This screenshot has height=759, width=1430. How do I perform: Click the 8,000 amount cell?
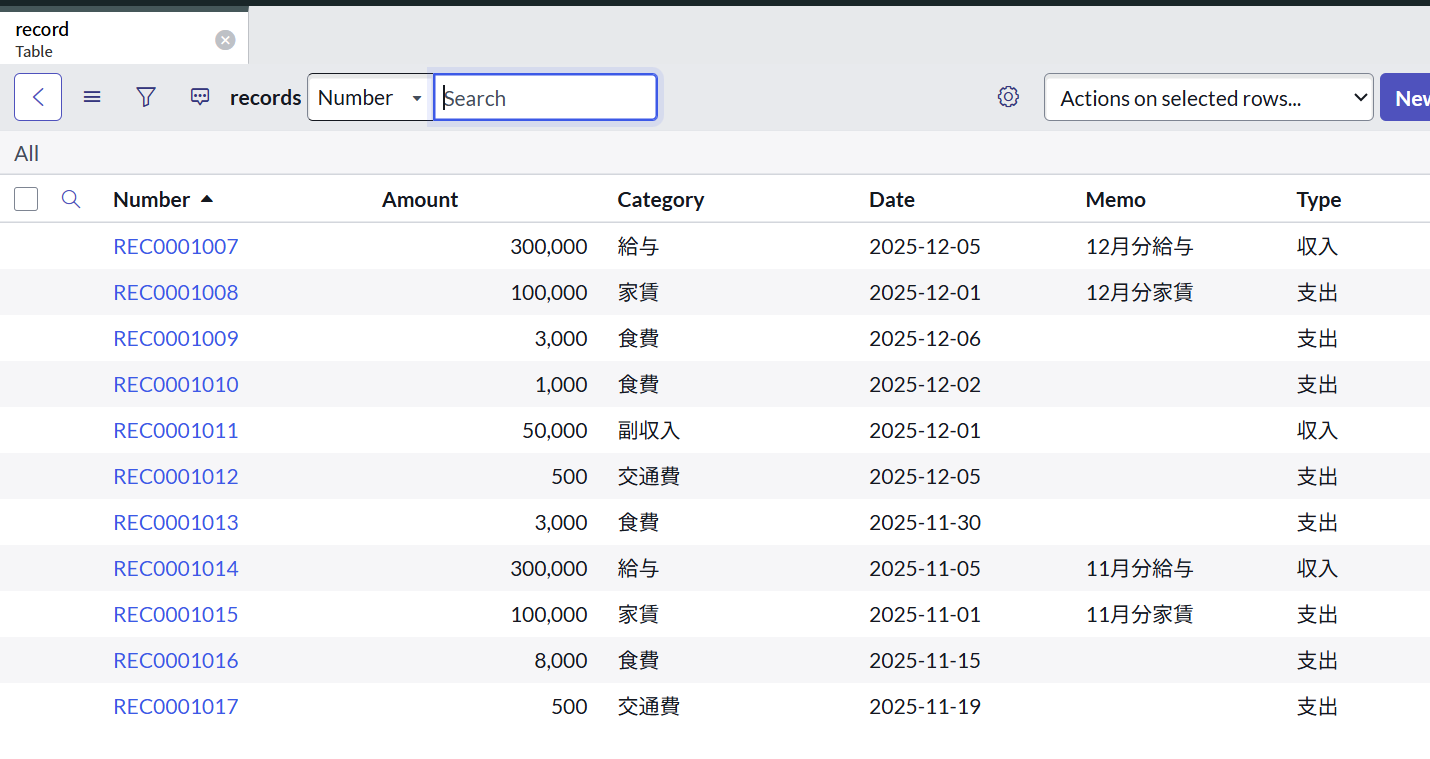coord(561,660)
